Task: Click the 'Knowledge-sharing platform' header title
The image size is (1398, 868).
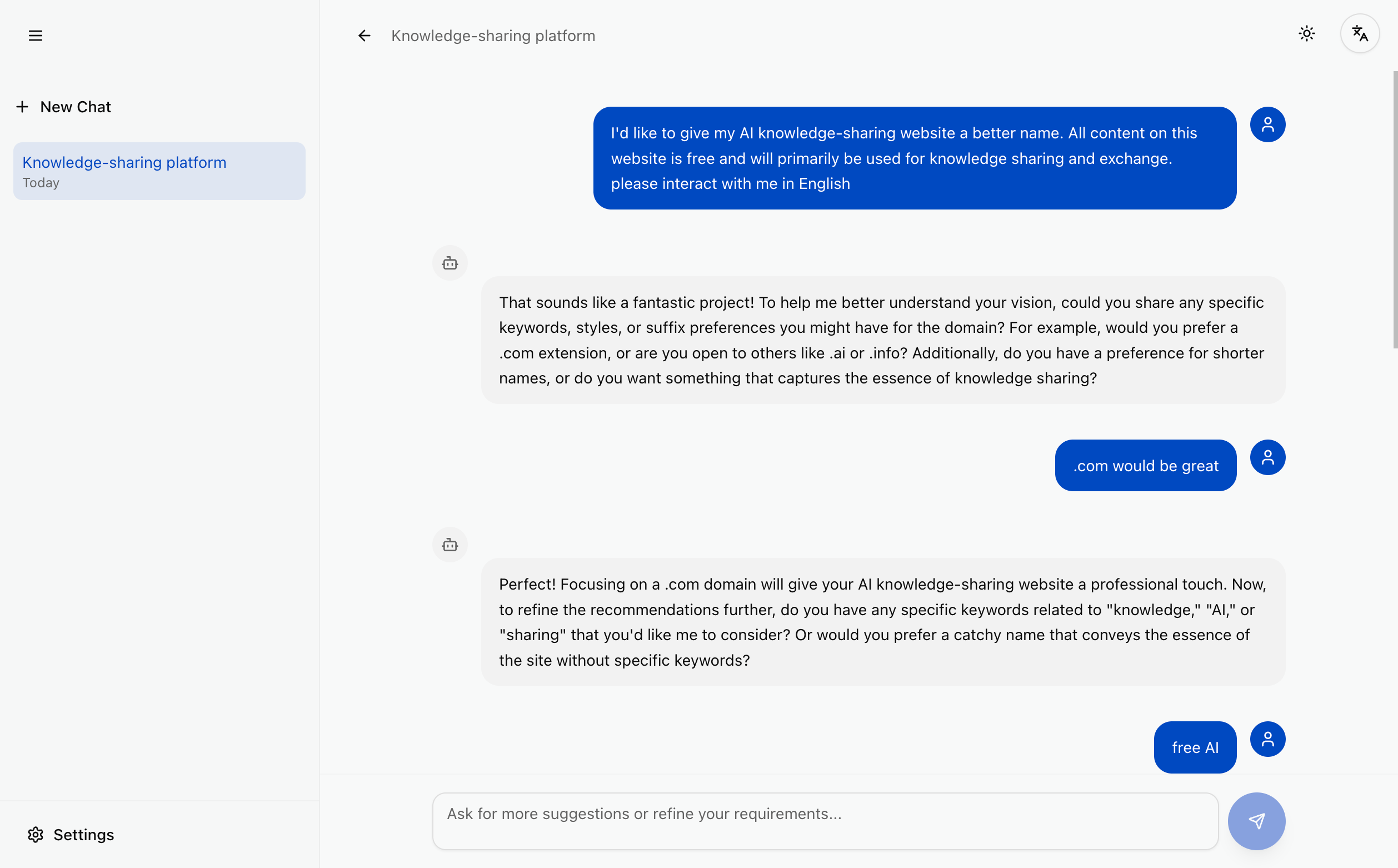Action: (493, 35)
